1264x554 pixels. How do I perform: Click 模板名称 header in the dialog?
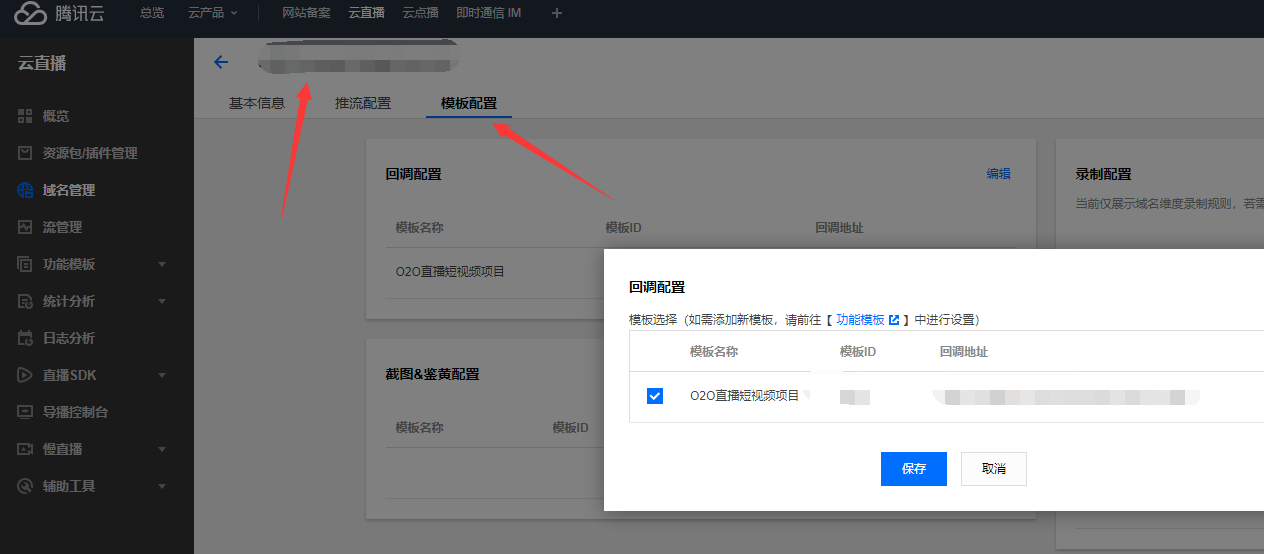click(714, 352)
